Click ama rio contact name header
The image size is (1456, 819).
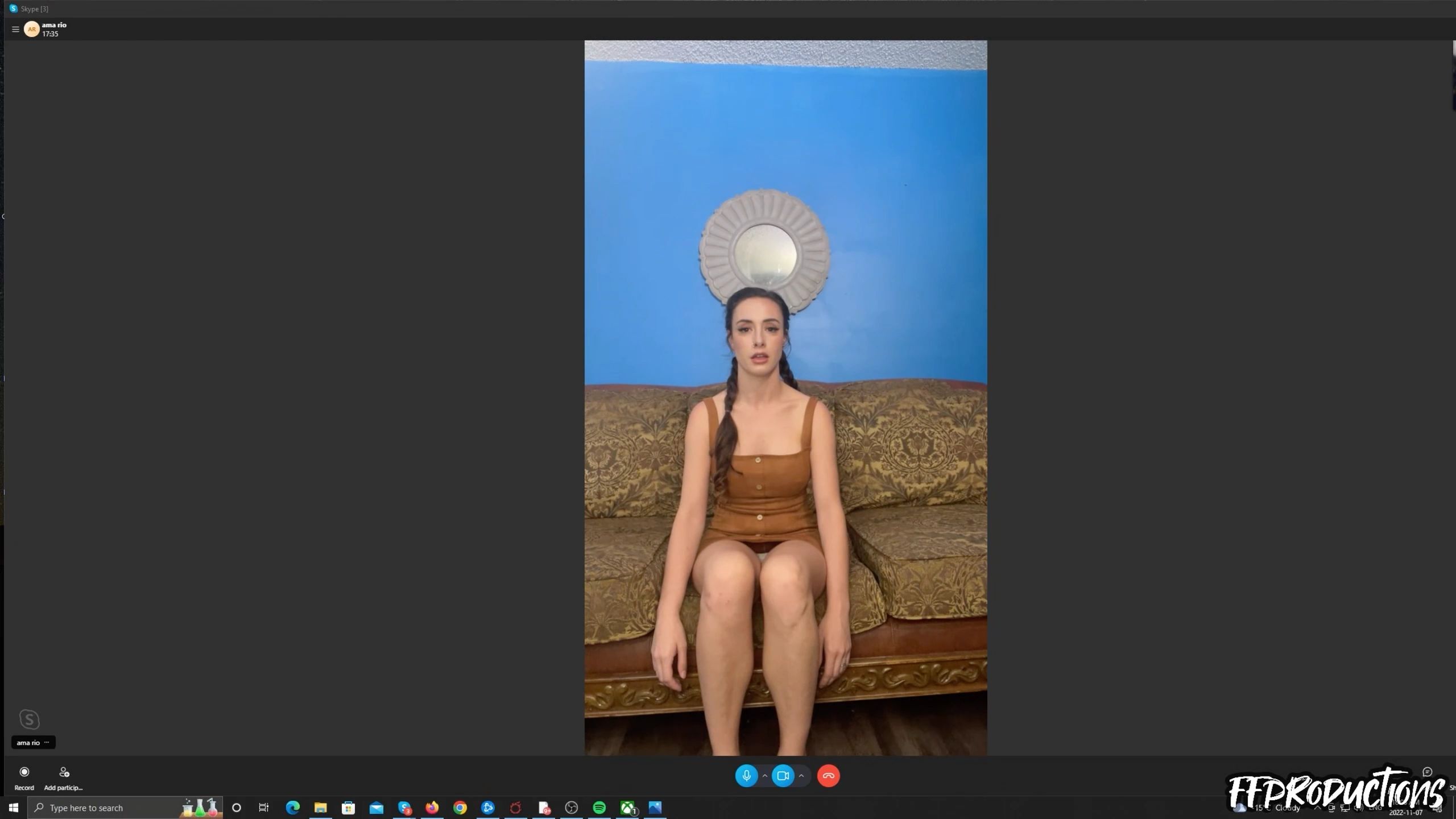[x=54, y=25]
